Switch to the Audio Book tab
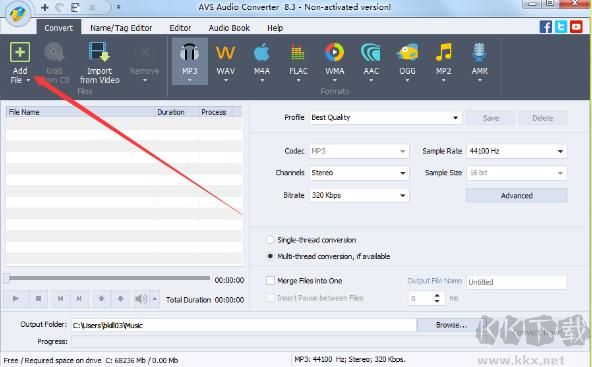The width and height of the screenshot is (592, 367). point(229,28)
